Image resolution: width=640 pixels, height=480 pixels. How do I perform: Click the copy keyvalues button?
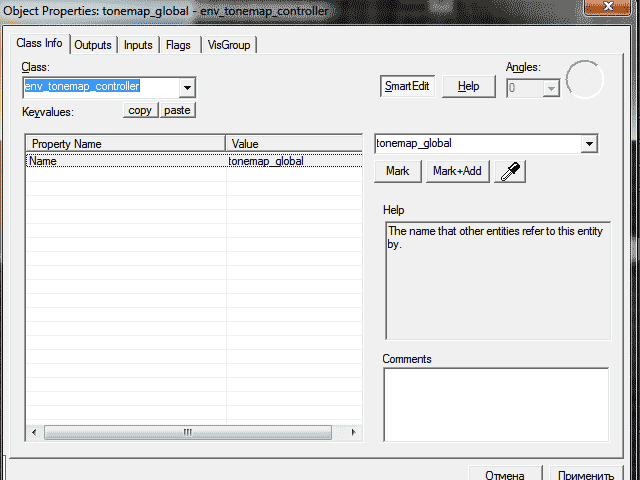[x=140, y=110]
